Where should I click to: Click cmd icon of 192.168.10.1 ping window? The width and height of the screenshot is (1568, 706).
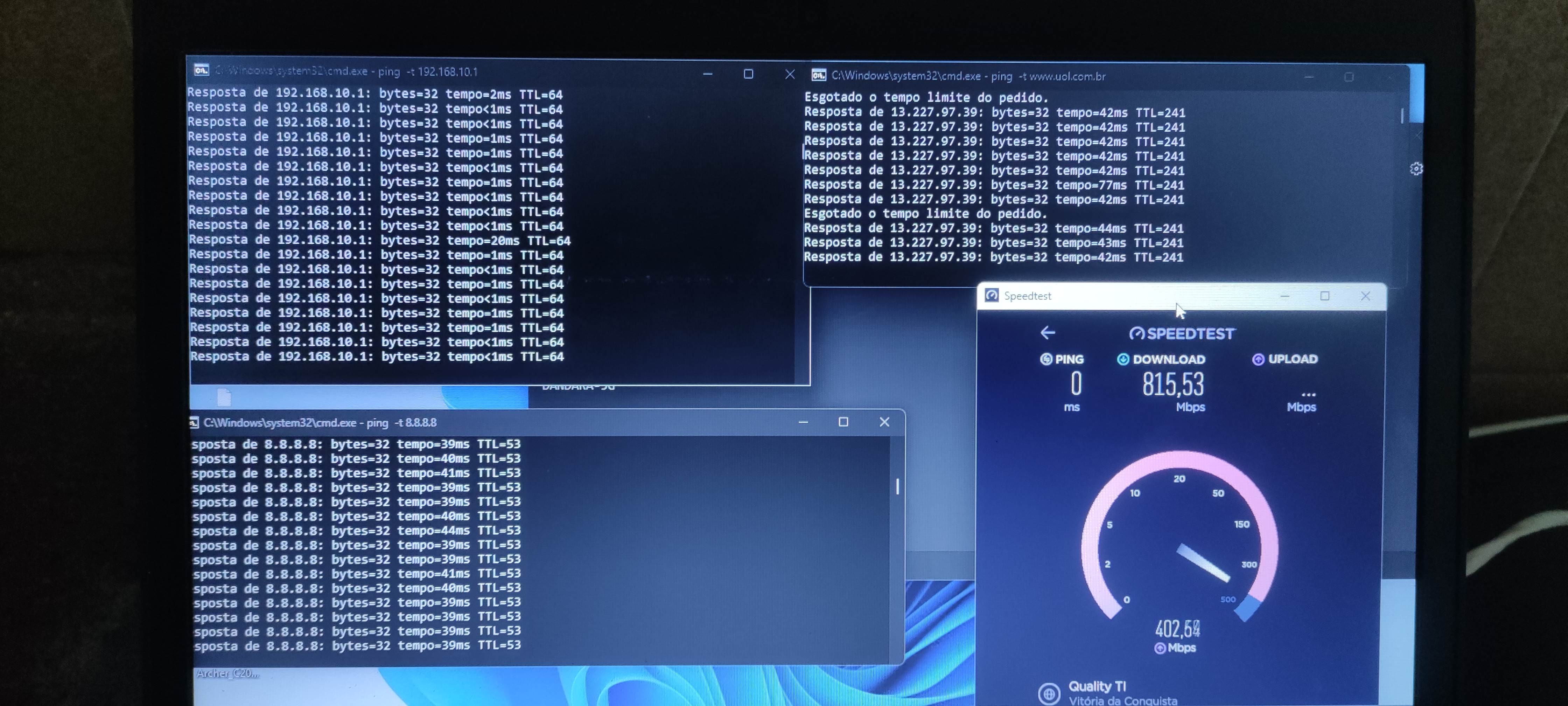pos(202,71)
